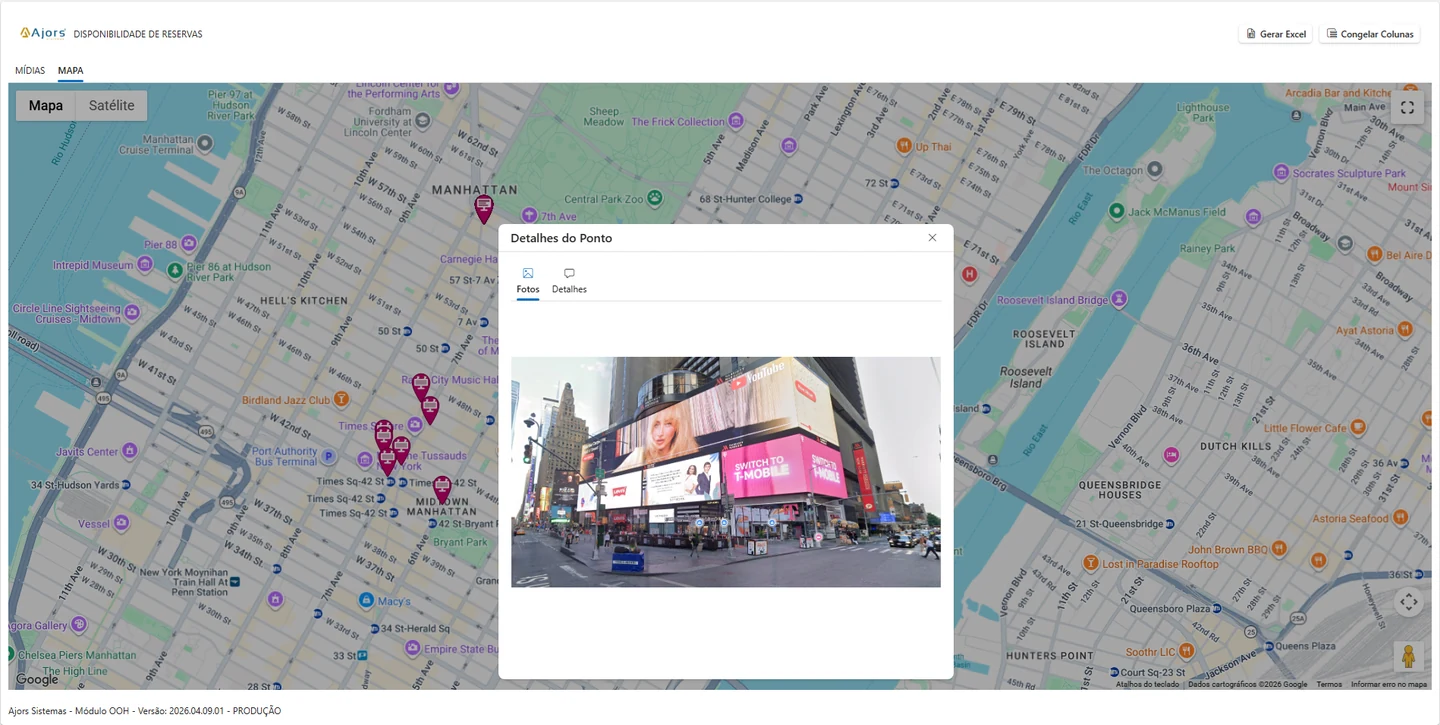This screenshot has width=1440, height=725.
Task: Open the Termos link
Action: click(x=1329, y=684)
